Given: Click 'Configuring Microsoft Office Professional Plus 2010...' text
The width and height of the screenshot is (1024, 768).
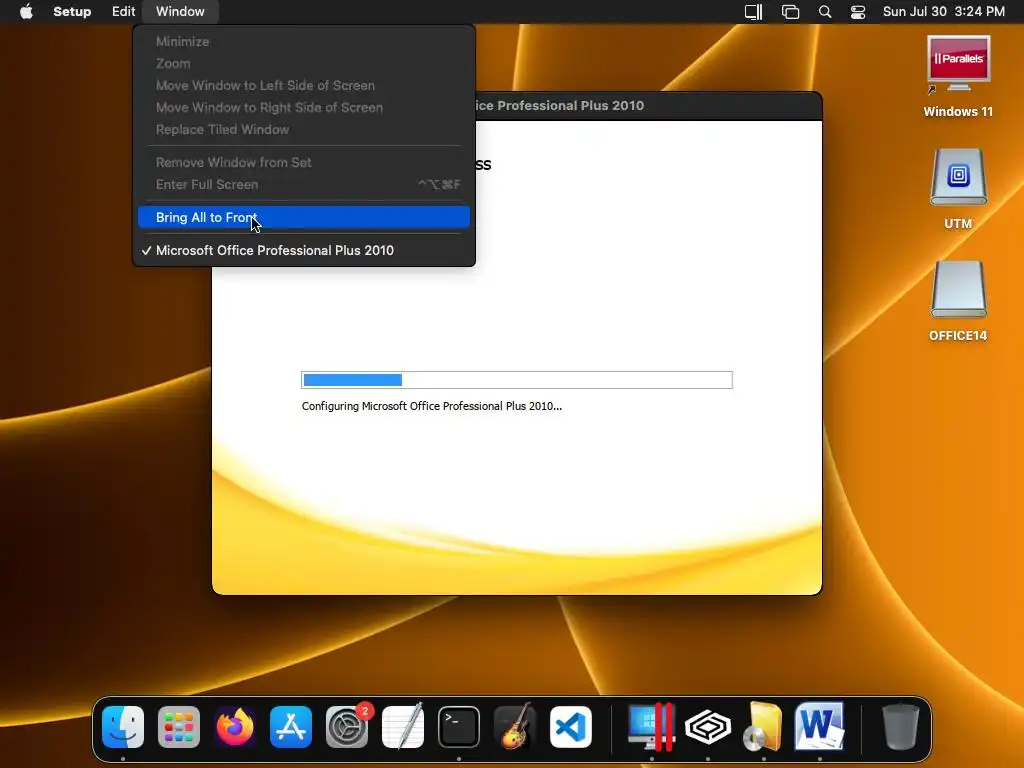Looking at the screenshot, I should (432, 406).
